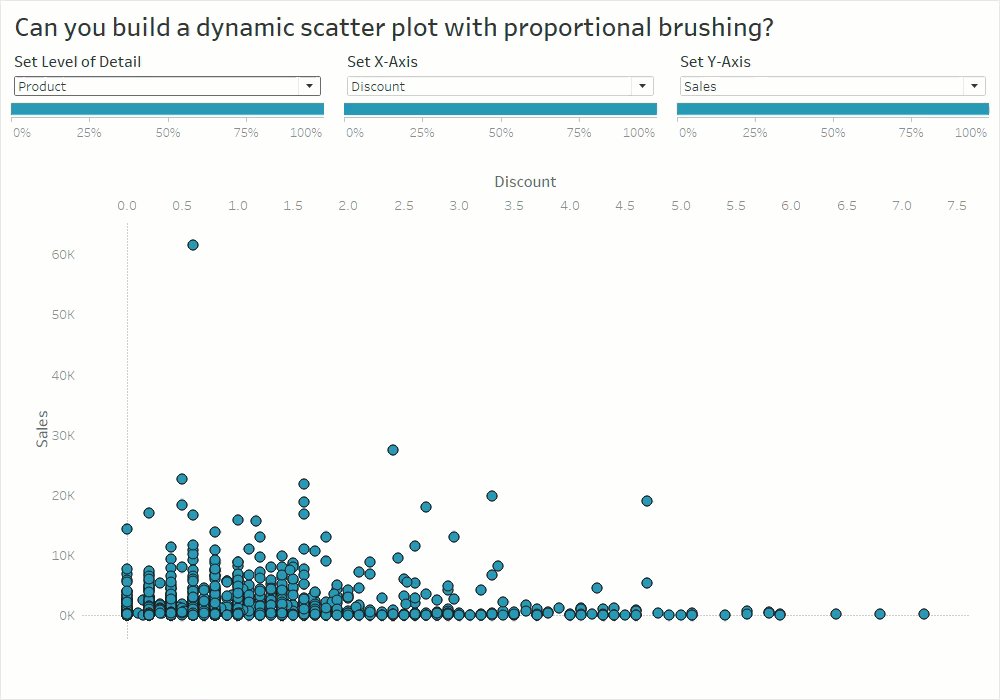Viewport: 1000px width, 700px height.
Task: Select the highest Sales point above 60K
Action: point(193,245)
